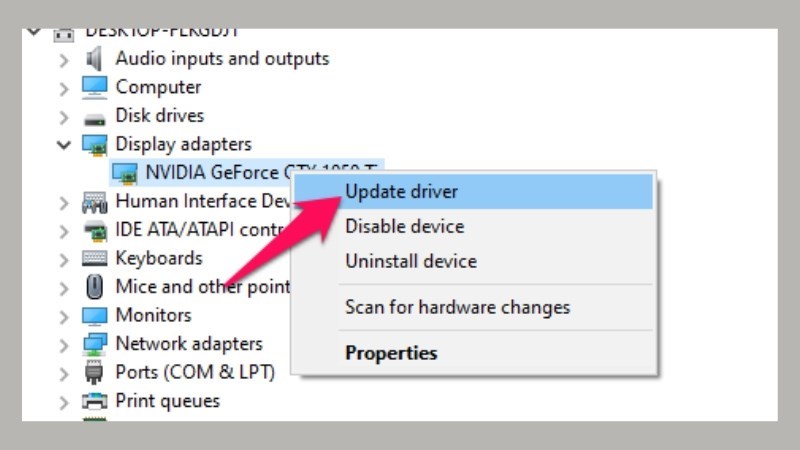
Task: Select the Human Interface Devices tree item
Action: tap(201, 202)
